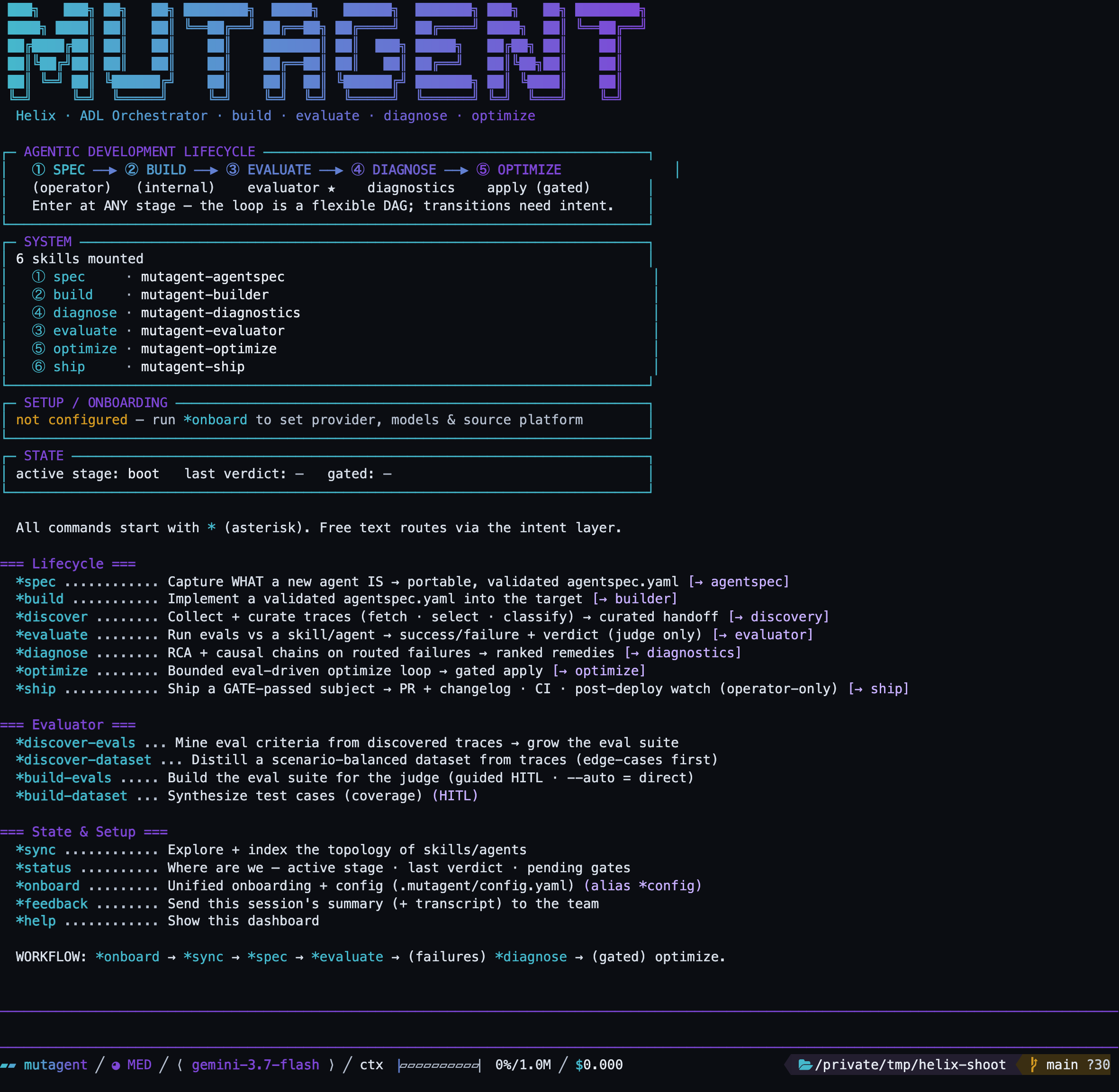This screenshot has height=1092, width=1119.
Task: Click the *onboard command under State & Setup
Action: pyautogui.click(x=48, y=886)
